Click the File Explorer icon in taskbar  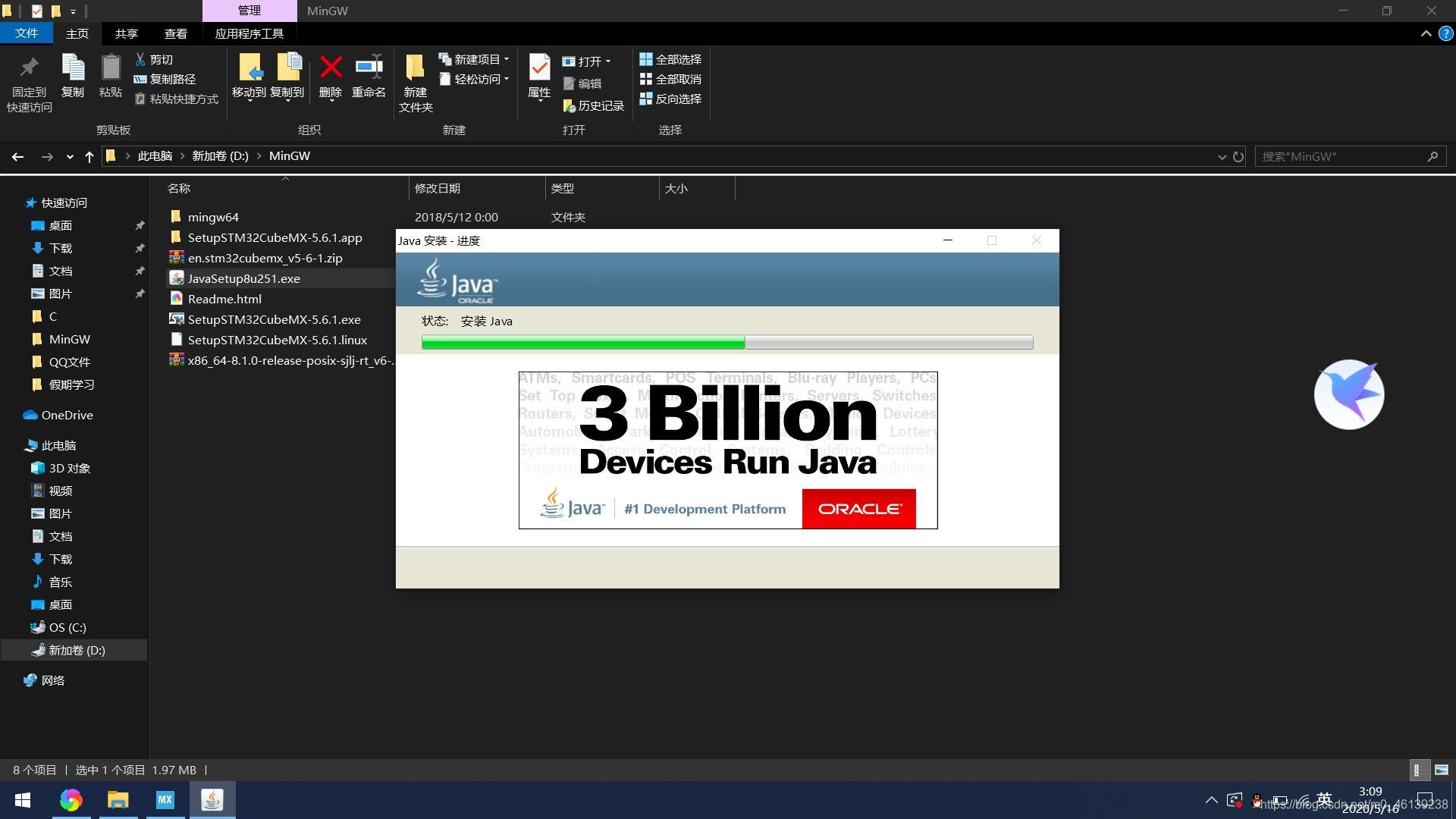[118, 799]
